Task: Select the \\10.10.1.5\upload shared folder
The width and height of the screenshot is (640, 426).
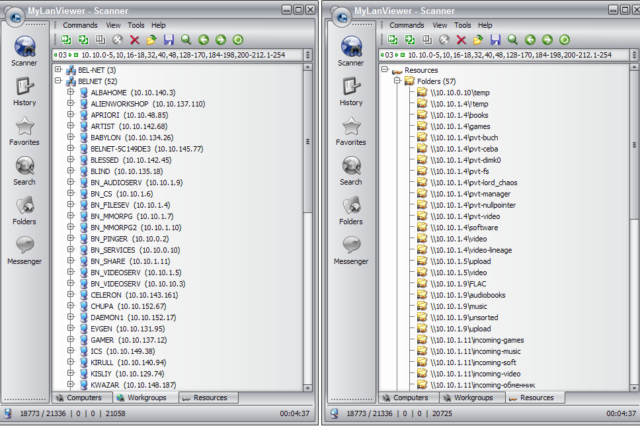Action: [460, 262]
